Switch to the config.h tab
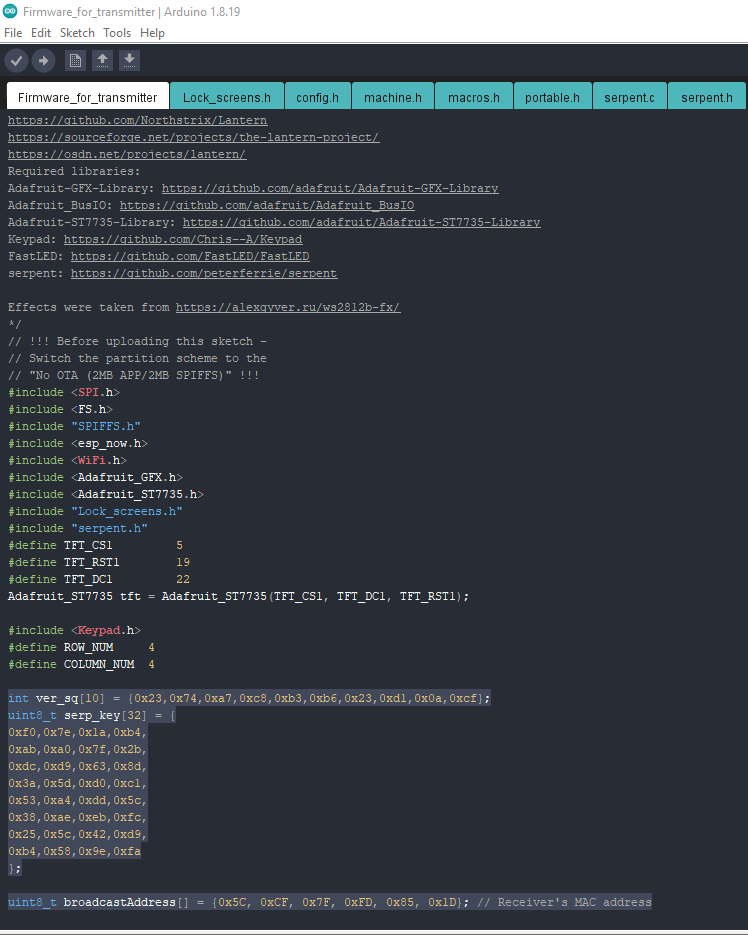The height and width of the screenshot is (935, 748). click(x=317, y=97)
